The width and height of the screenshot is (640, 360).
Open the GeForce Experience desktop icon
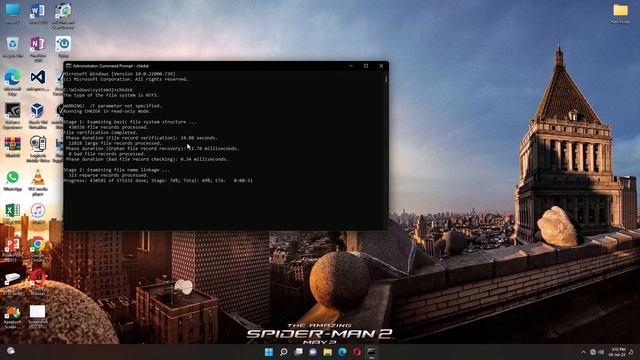click(x=13, y=116)
